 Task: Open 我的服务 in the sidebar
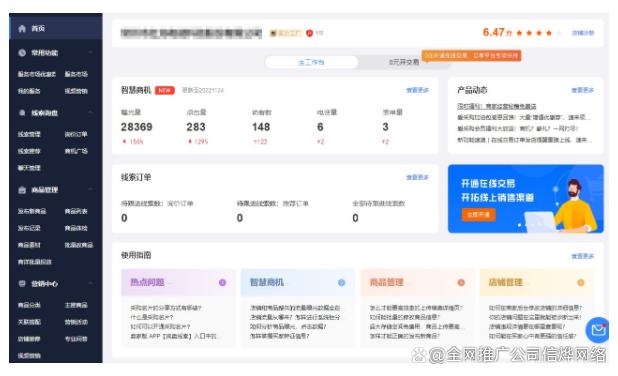pos(29,91)
